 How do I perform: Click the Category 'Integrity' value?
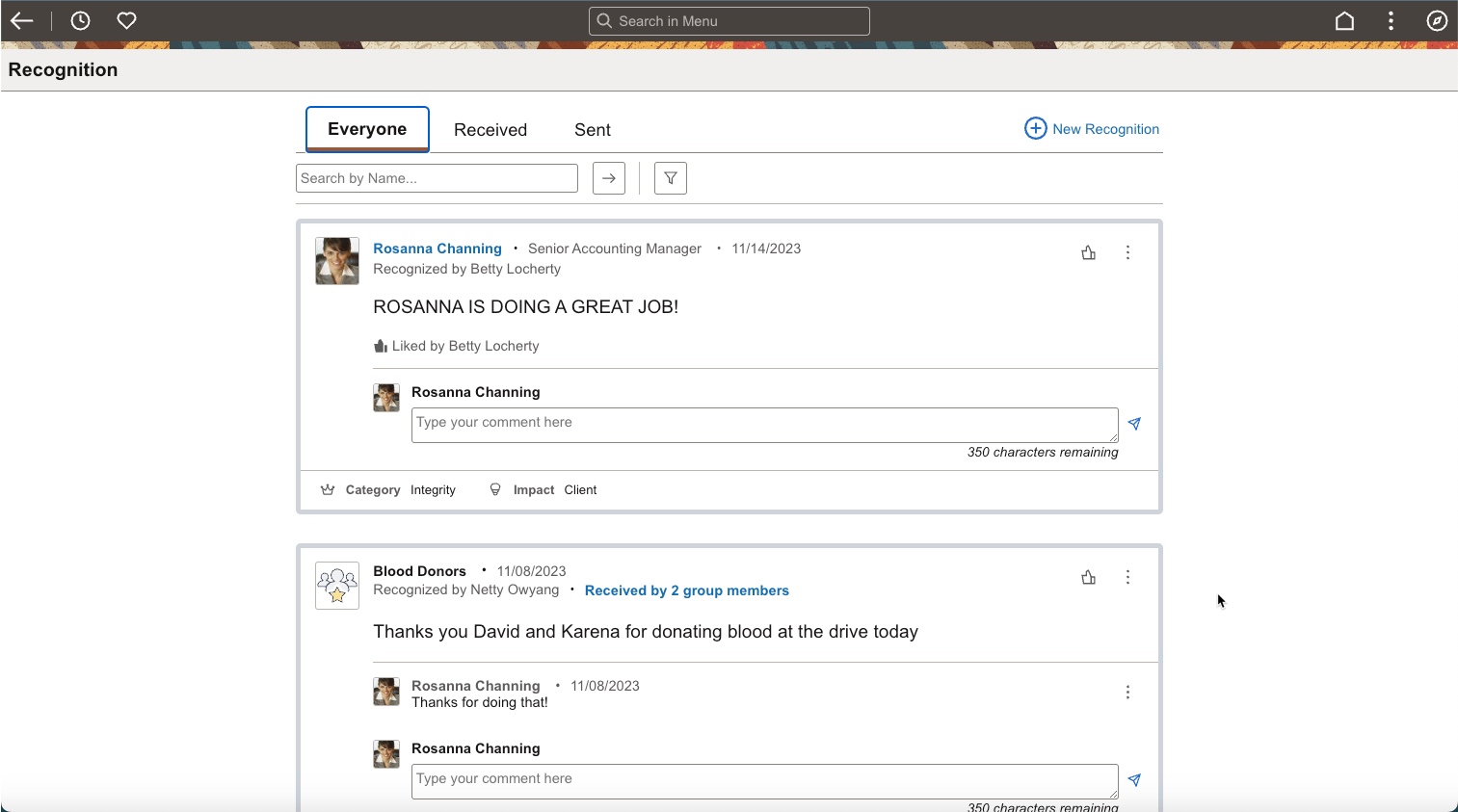[x=433, y=490]
